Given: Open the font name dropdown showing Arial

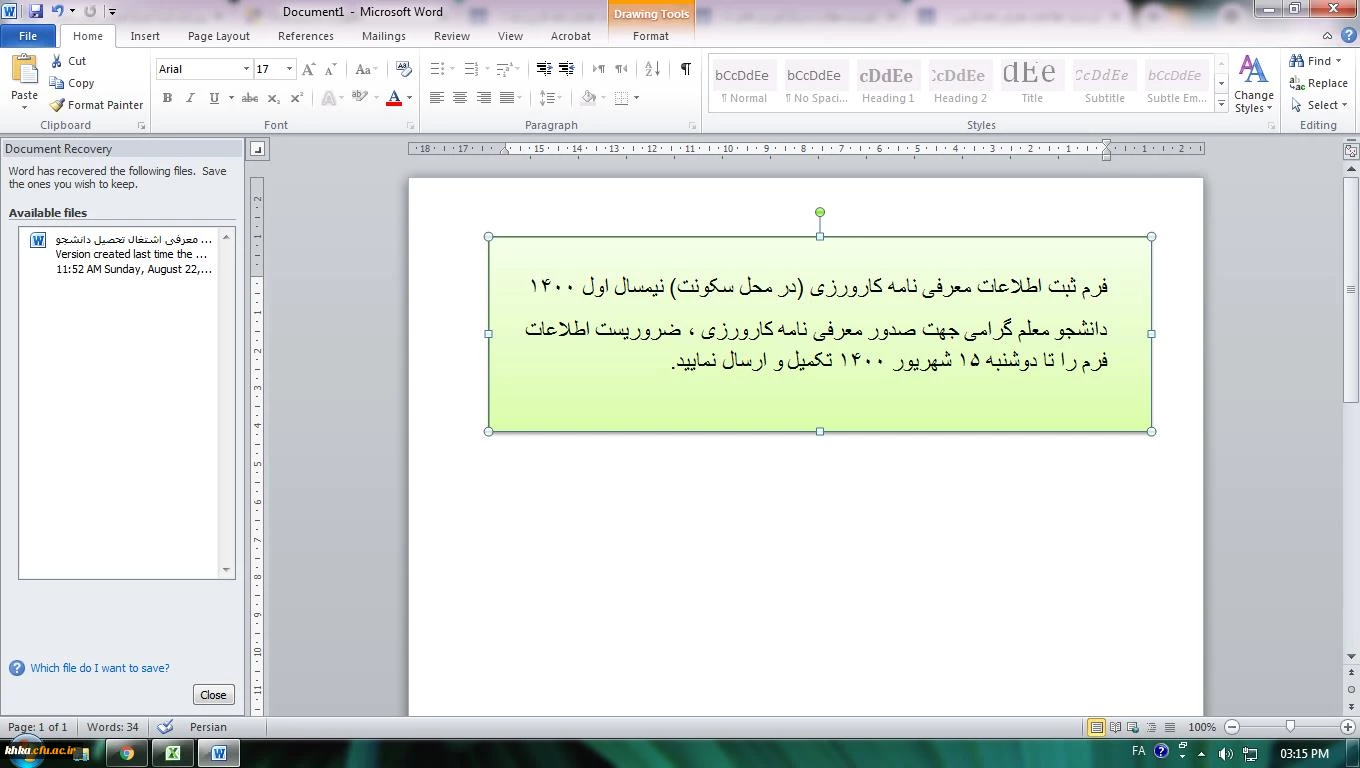Looking at the screenshot, I should point(246,69).
